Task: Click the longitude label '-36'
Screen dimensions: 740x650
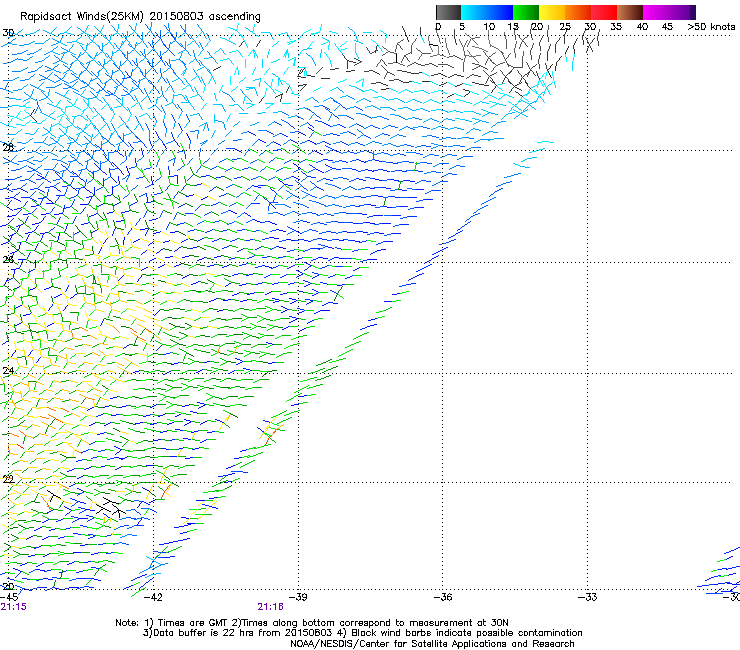Action: click(x=443, y=597)
